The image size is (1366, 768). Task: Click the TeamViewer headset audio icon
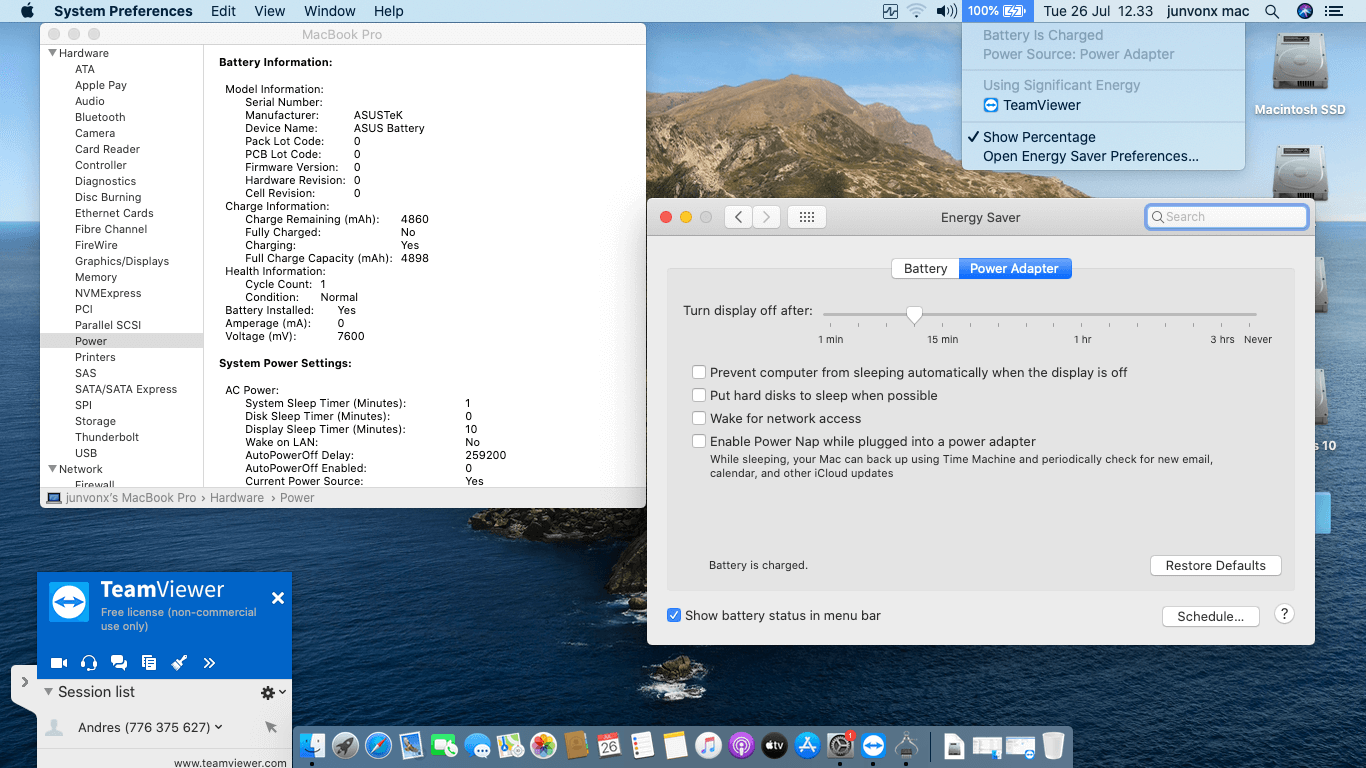tap(89, 662)
